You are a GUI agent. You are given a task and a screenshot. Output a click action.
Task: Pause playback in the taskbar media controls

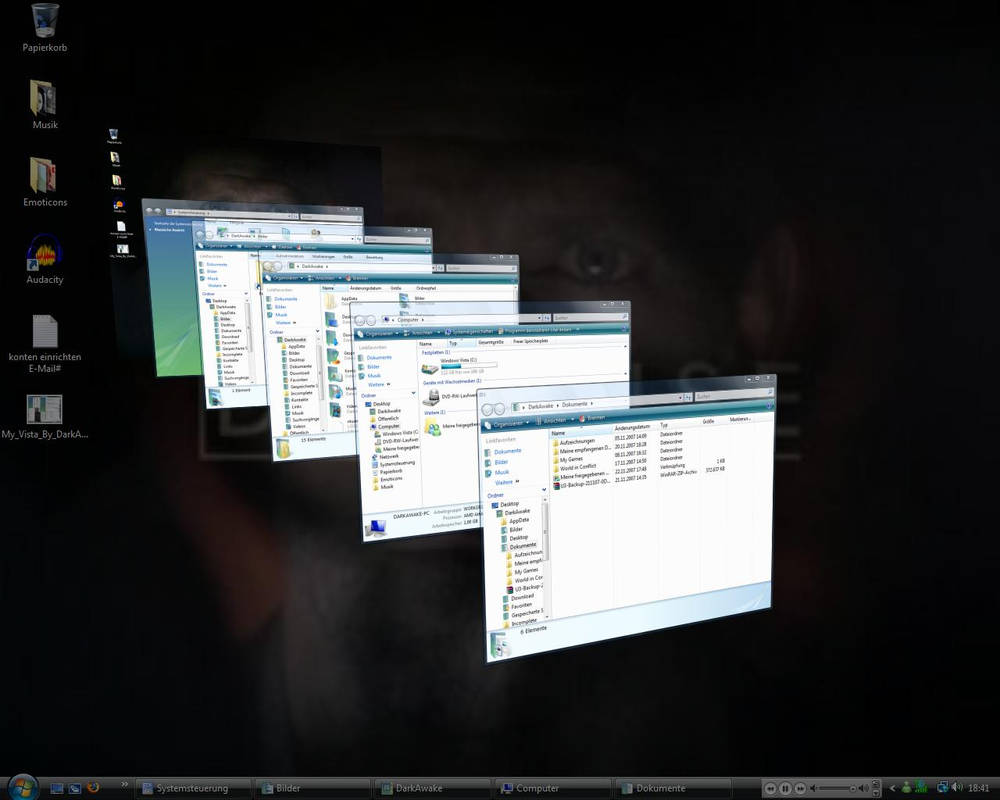tap(786, 788)
